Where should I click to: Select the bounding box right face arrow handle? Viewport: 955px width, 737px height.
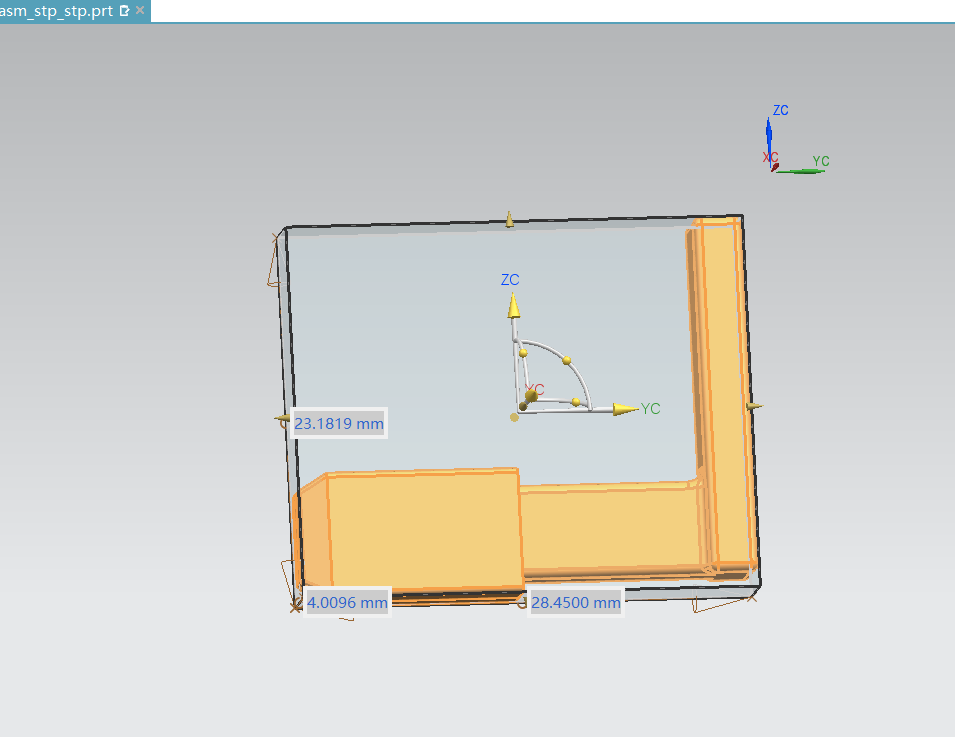pos(755,406)
